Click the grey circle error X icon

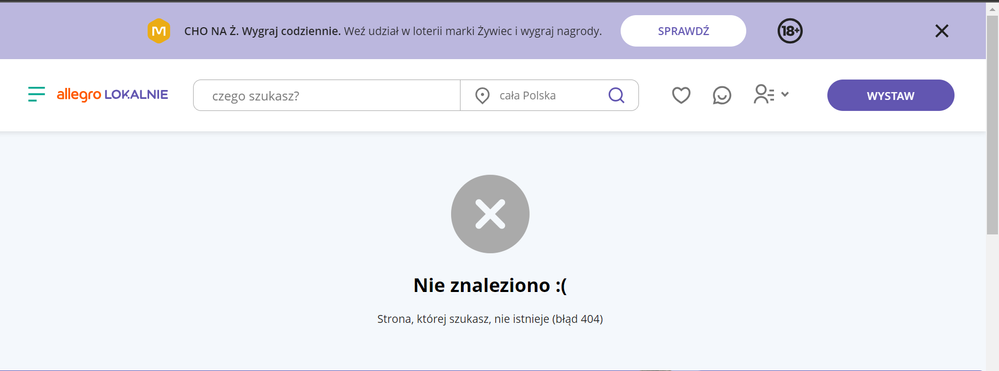pos(490,214)
